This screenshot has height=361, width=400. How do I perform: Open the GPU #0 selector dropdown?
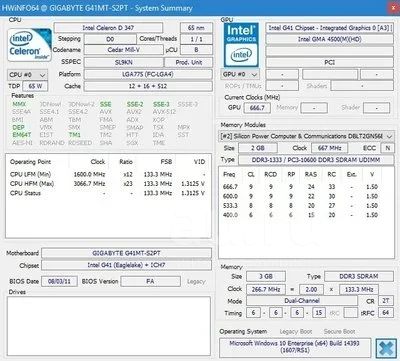coord(240,74)
